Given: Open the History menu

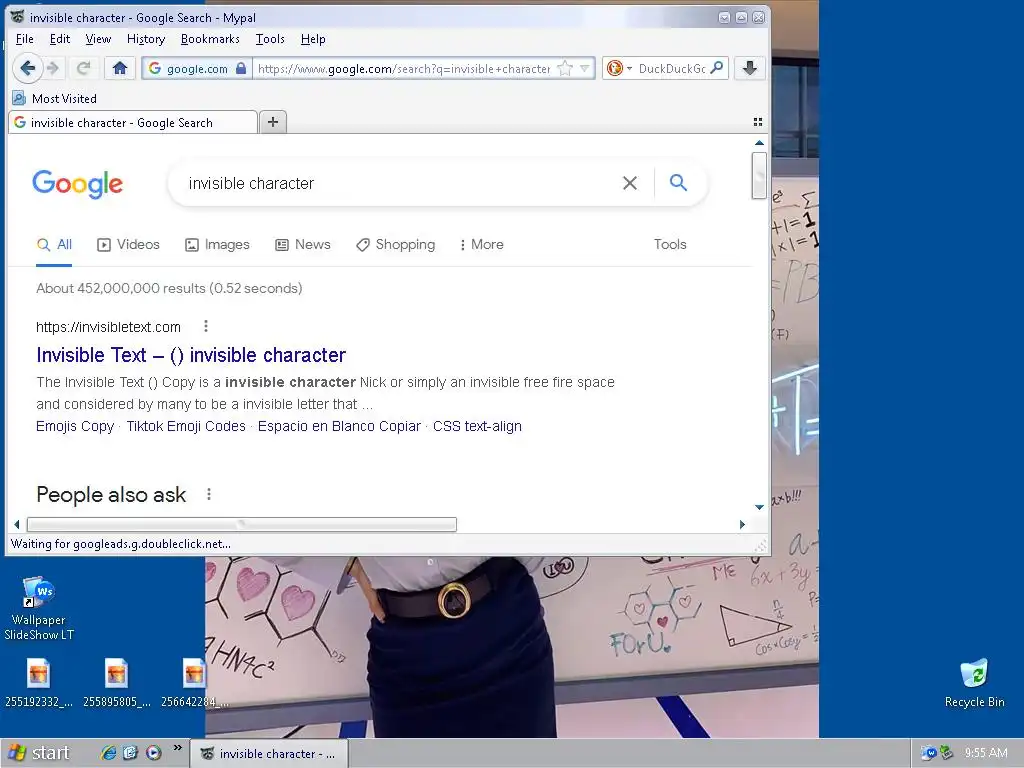Looking at the screenshot, I should pos(146,39).
